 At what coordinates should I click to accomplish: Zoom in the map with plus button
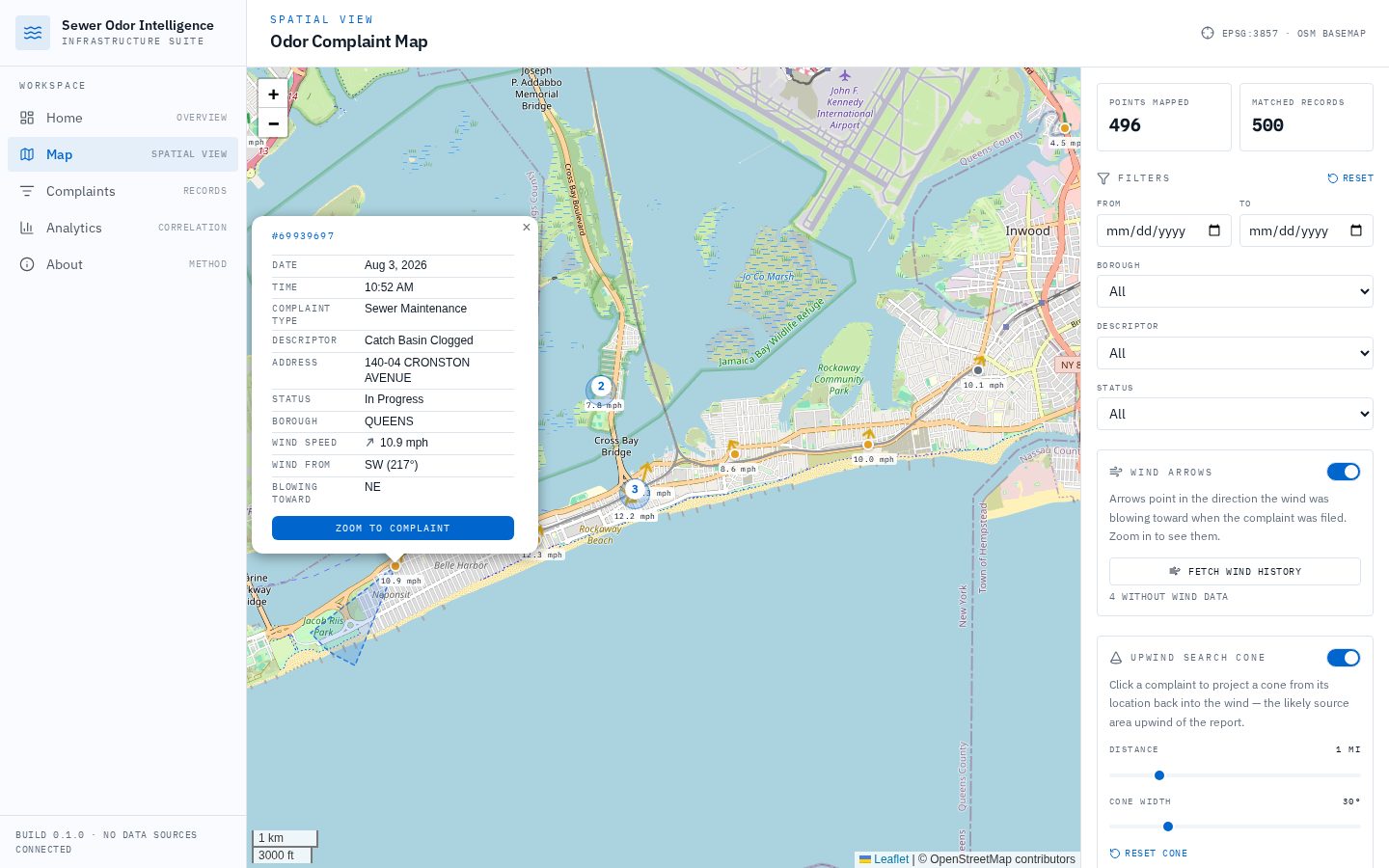(x=273, y=94)
